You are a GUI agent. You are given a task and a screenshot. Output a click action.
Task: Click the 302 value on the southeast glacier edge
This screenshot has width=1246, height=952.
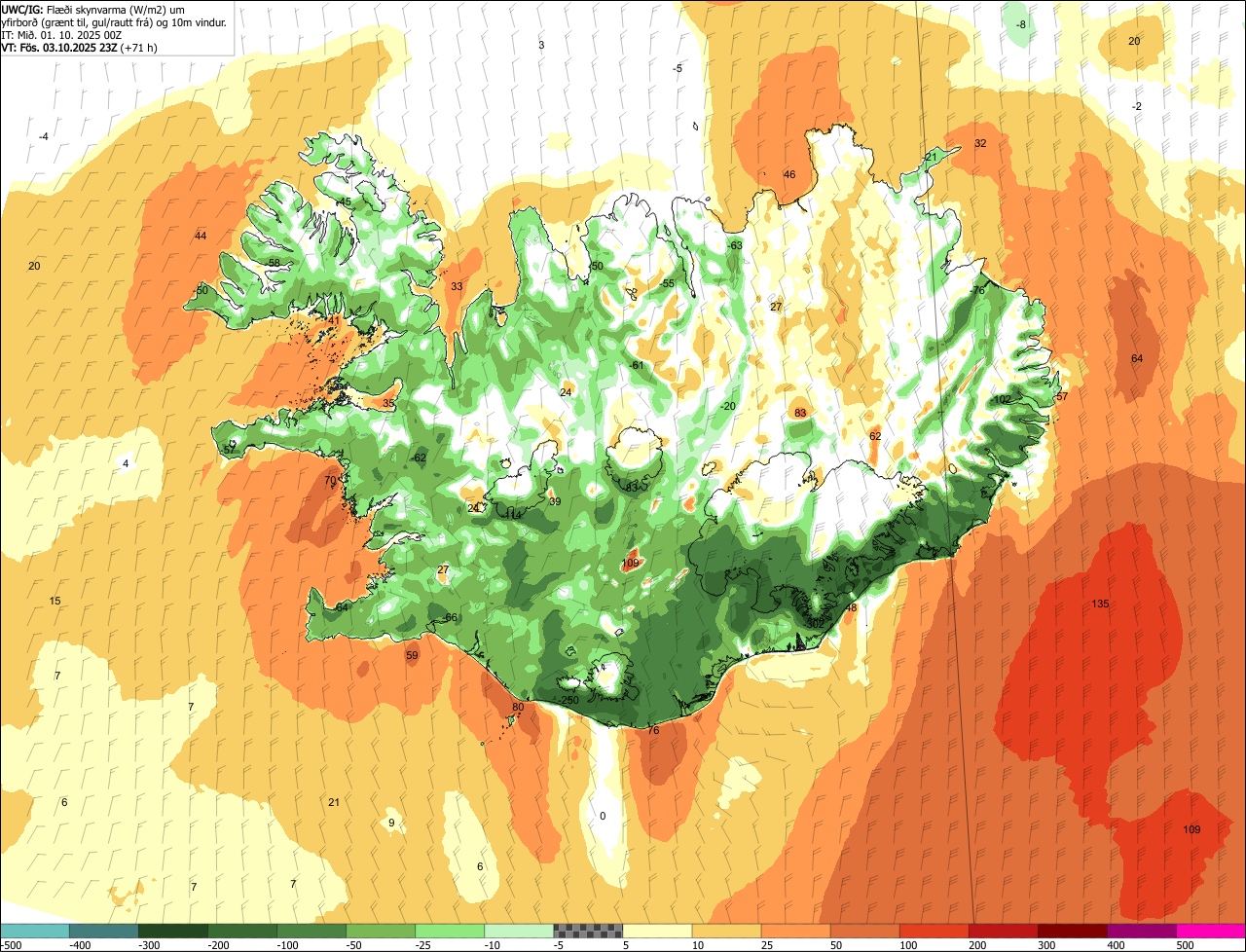pyautogui.click(x=816, y=623)
